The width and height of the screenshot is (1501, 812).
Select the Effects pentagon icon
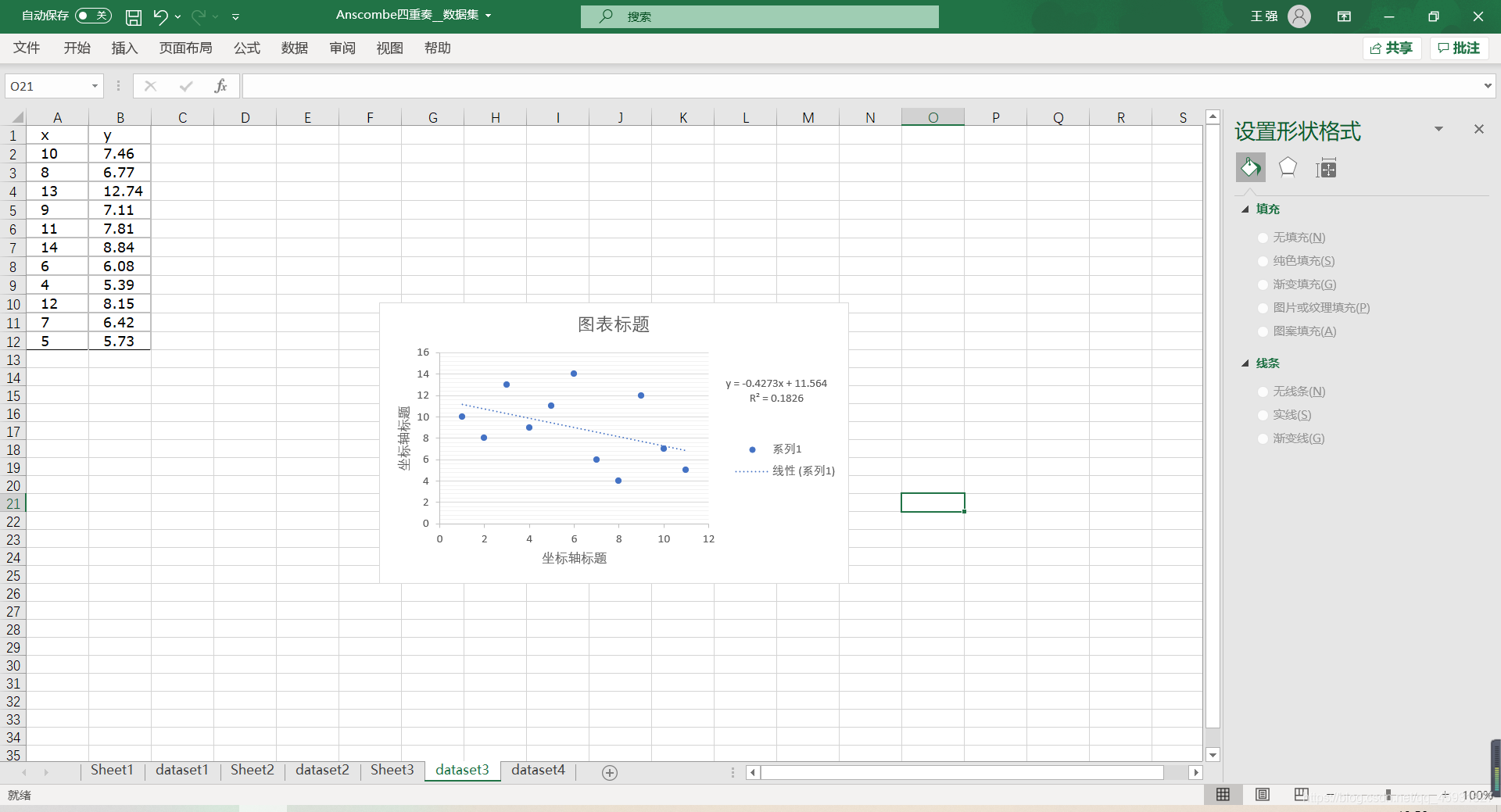[x=1288, y=167]
